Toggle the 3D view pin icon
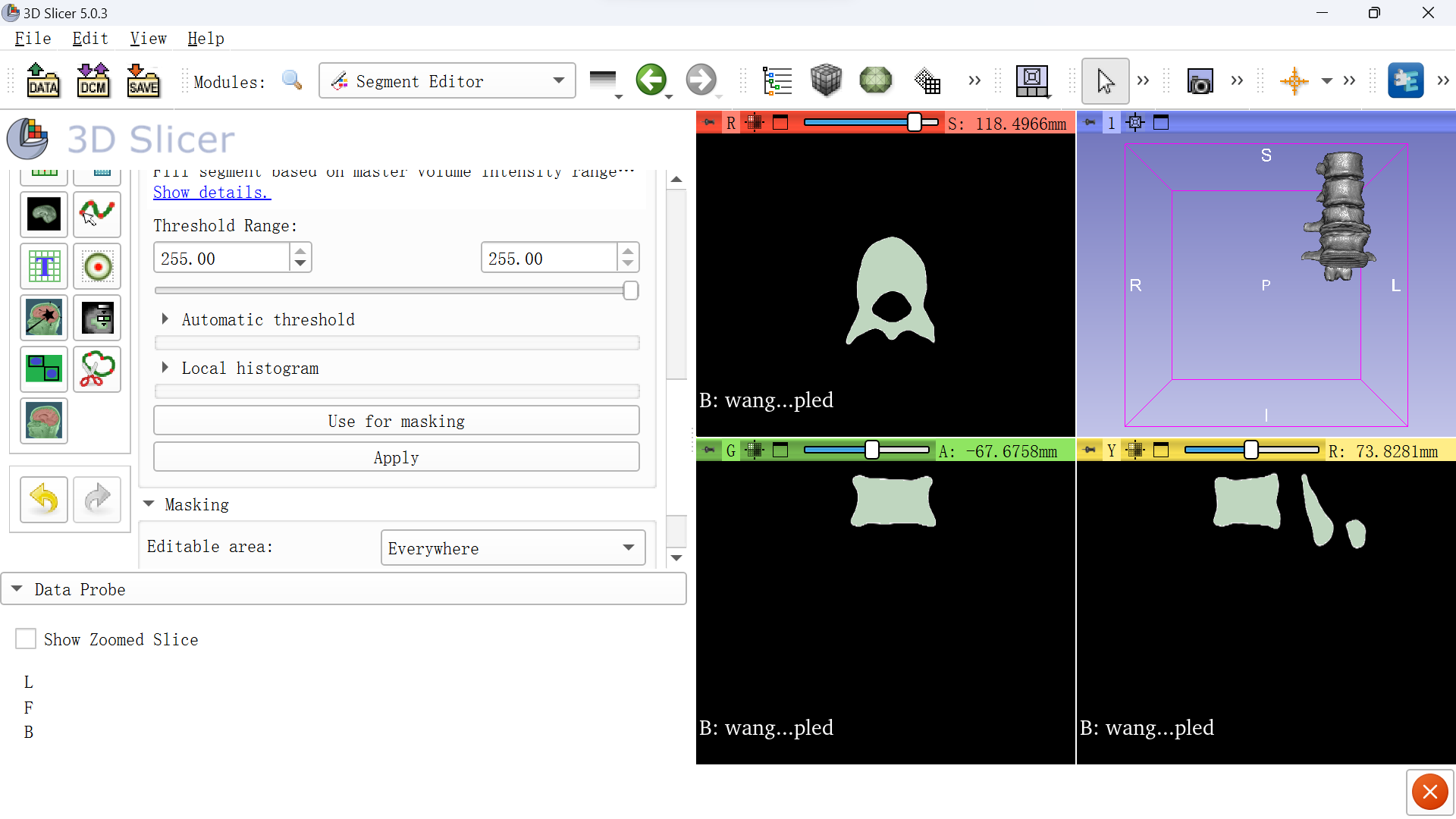 tap(1090, 123)
